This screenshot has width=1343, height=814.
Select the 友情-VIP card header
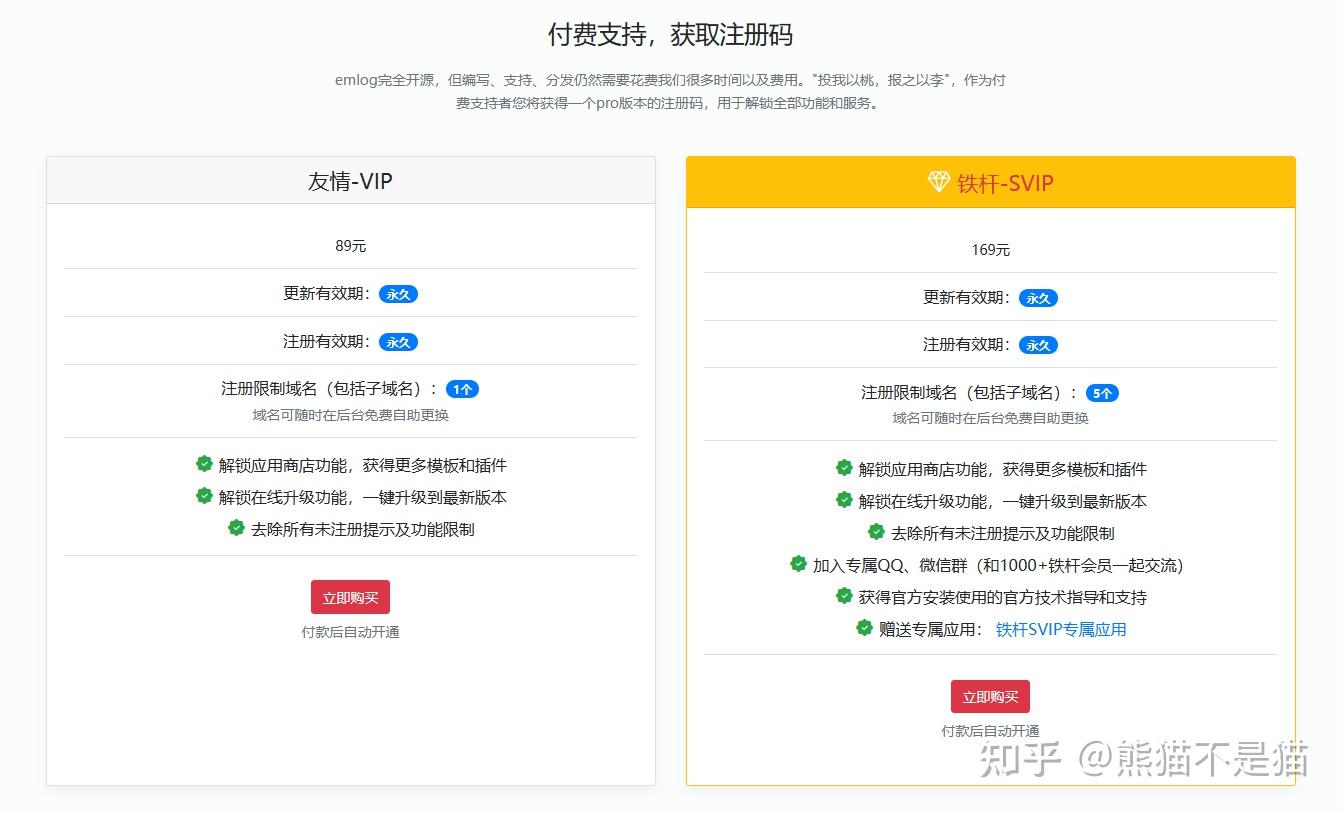[350, 181]
